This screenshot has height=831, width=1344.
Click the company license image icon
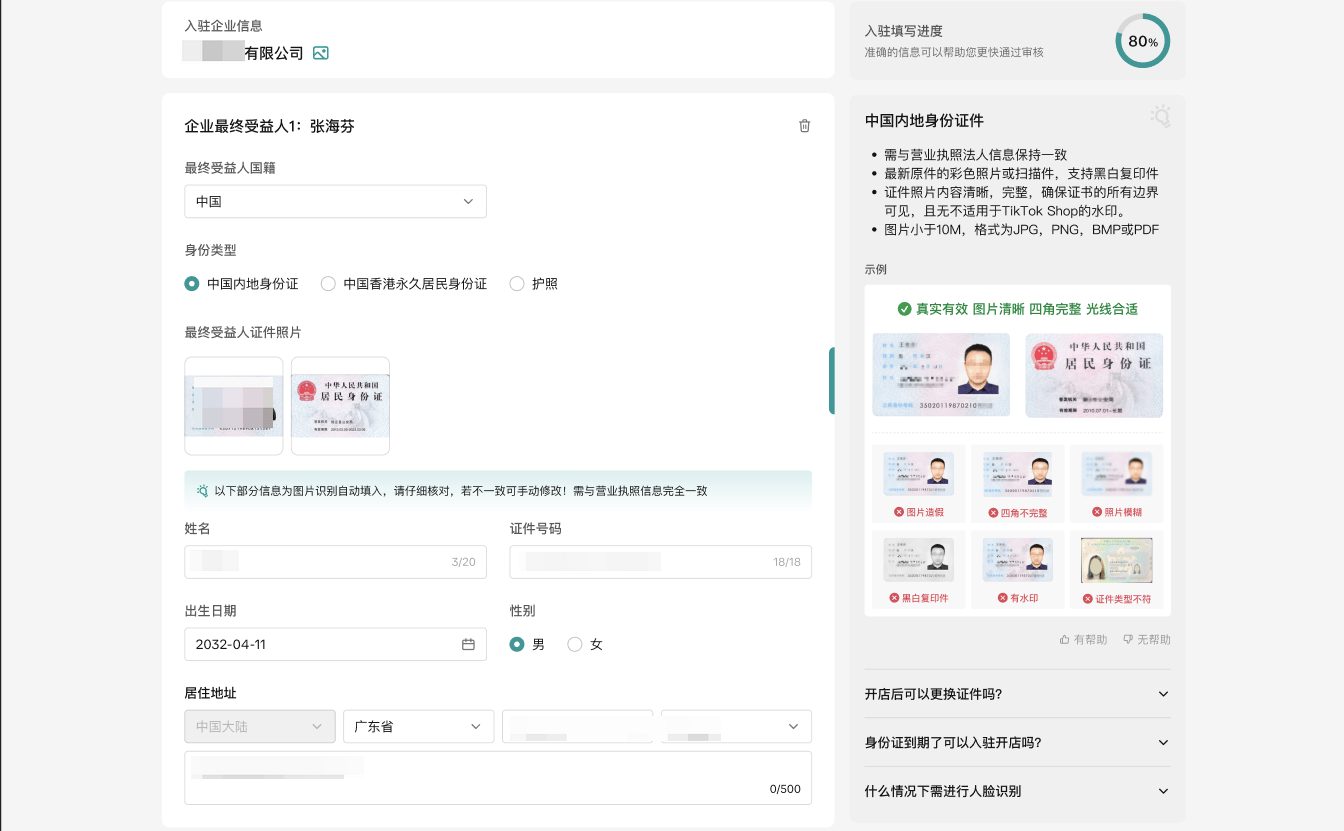[320, 53]
